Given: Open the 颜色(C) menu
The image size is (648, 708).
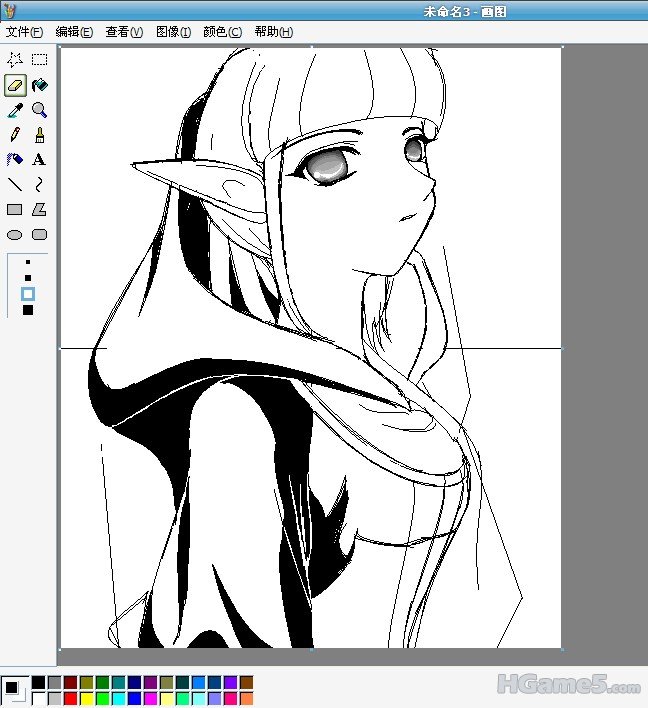Looking at the screenshot, I should point(222,32).
